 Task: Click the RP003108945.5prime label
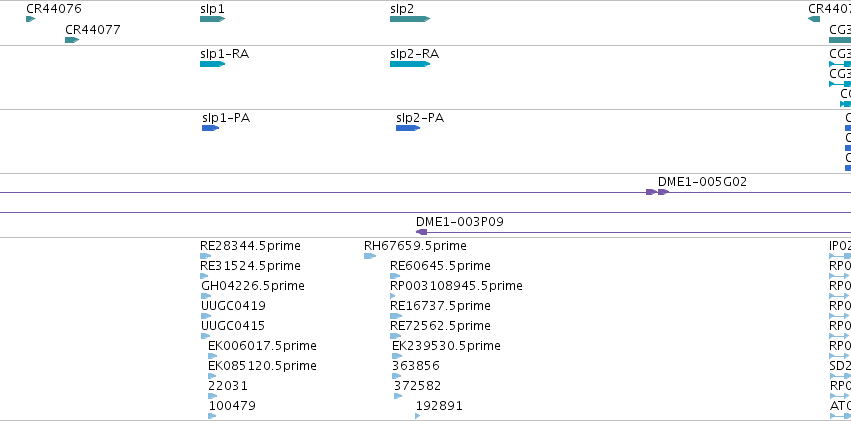coord(456,286)
